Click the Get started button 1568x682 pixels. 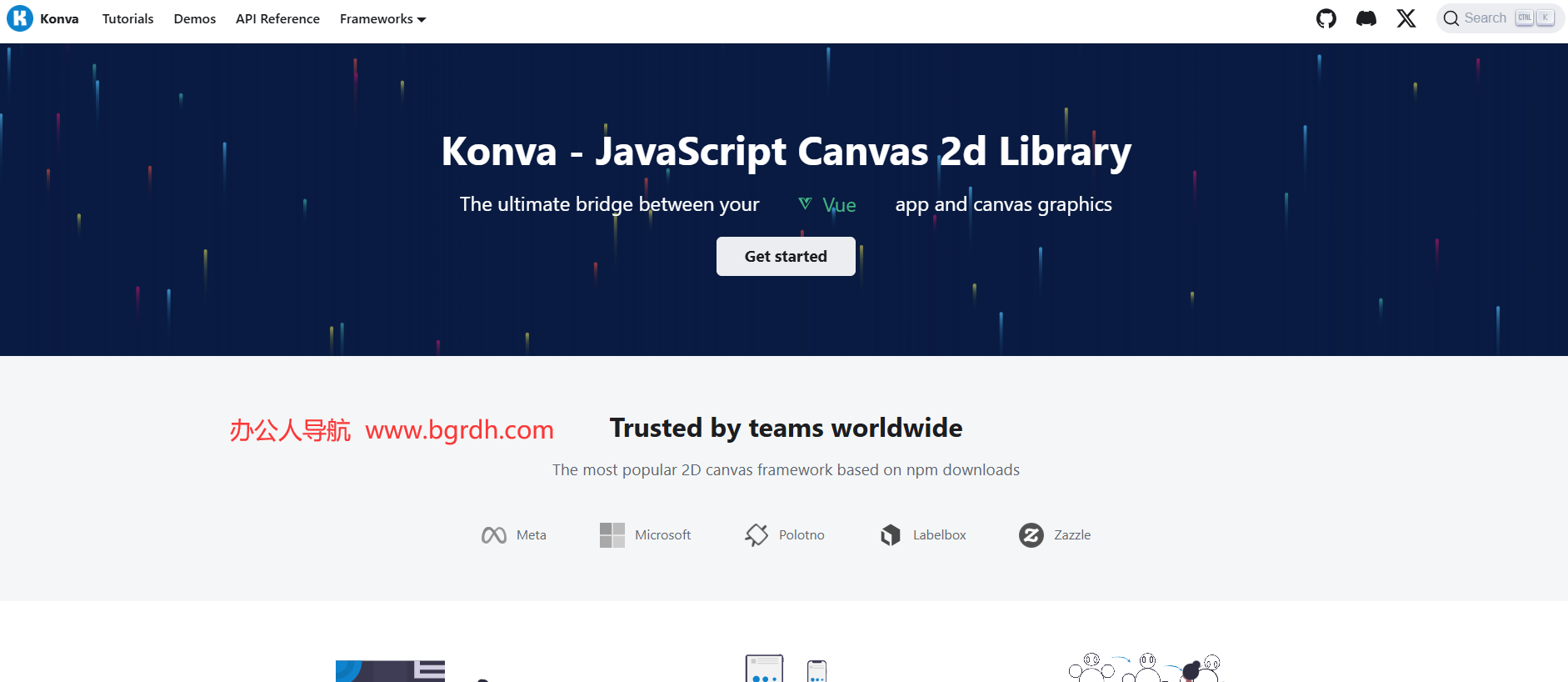click(786, 256)
